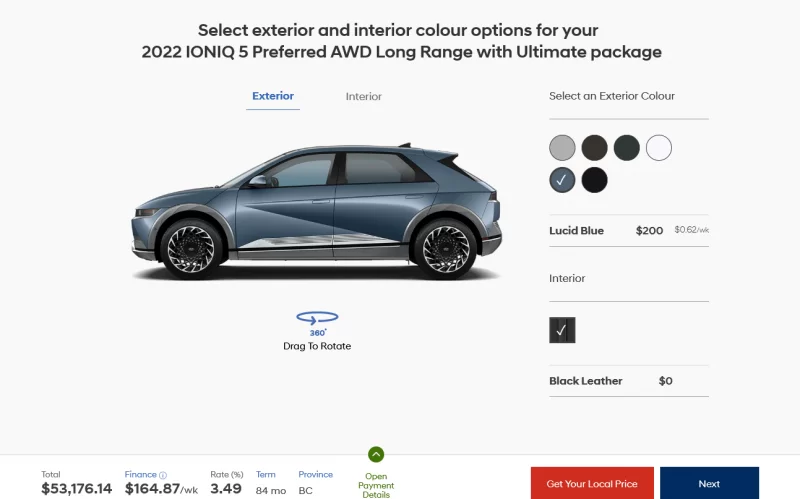Screen dimensions: 800x499
Task: Click the Open Payment Details label
Action: (x=376, y=485)
